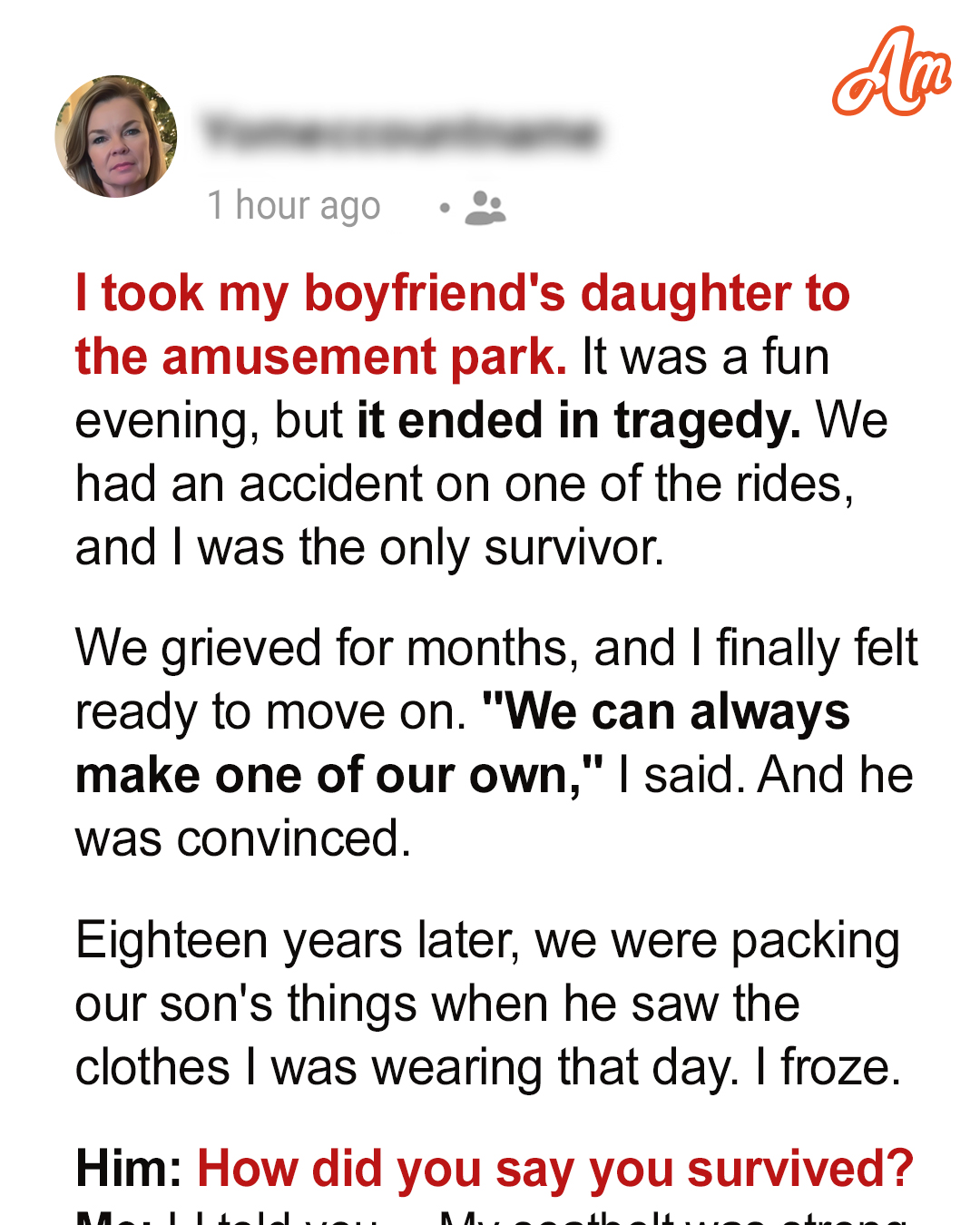The image size is (980, 1225).
Task: Click the "and I was the only survivor." line
Action: point(369,547)
